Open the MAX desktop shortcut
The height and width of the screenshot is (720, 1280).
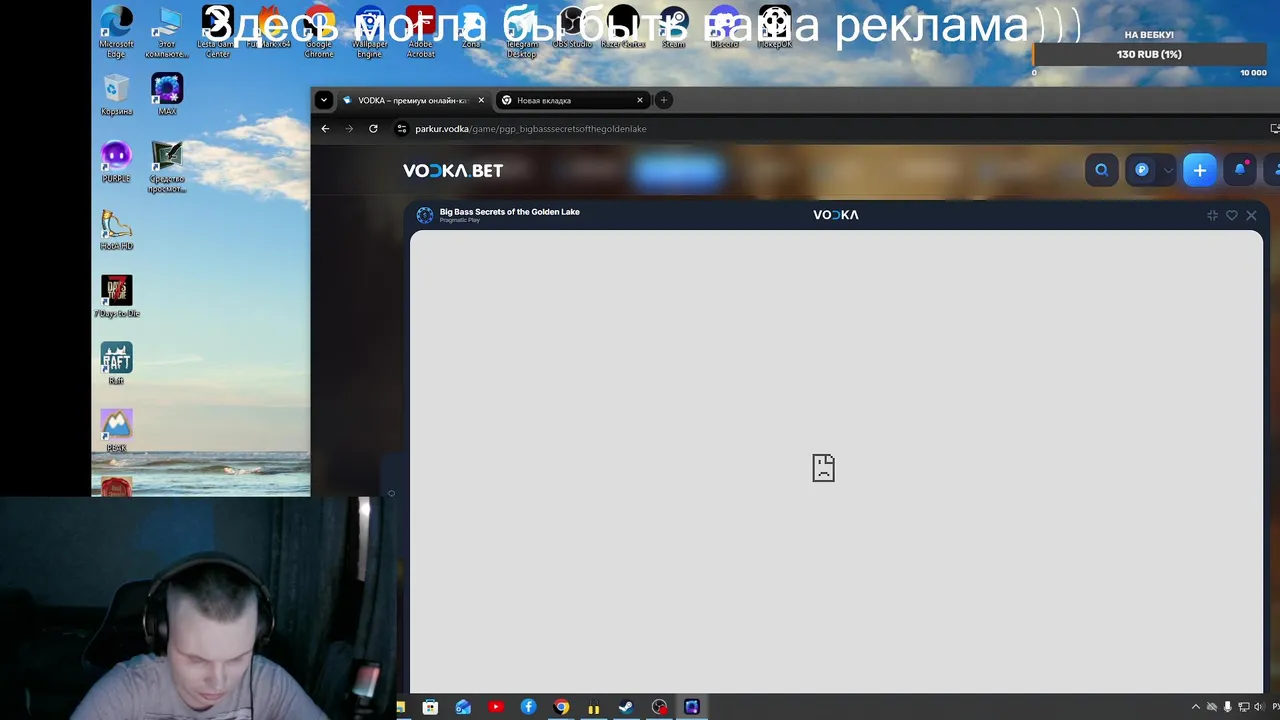167,94
